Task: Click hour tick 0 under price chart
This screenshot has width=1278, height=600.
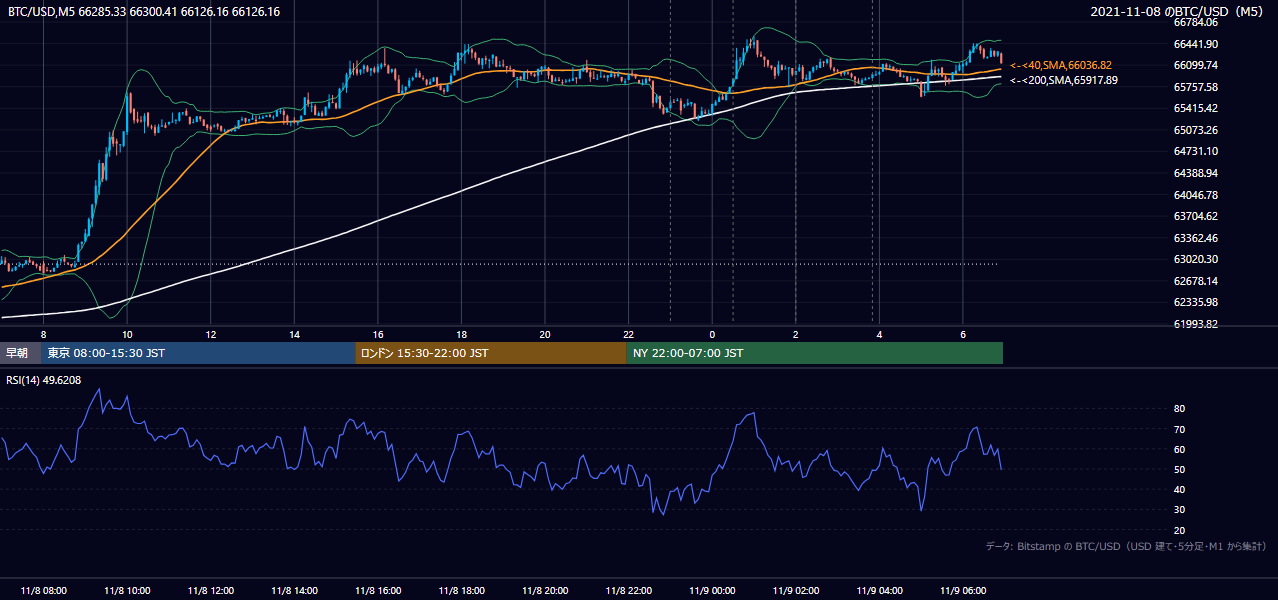Action: (x=712, y=334)
